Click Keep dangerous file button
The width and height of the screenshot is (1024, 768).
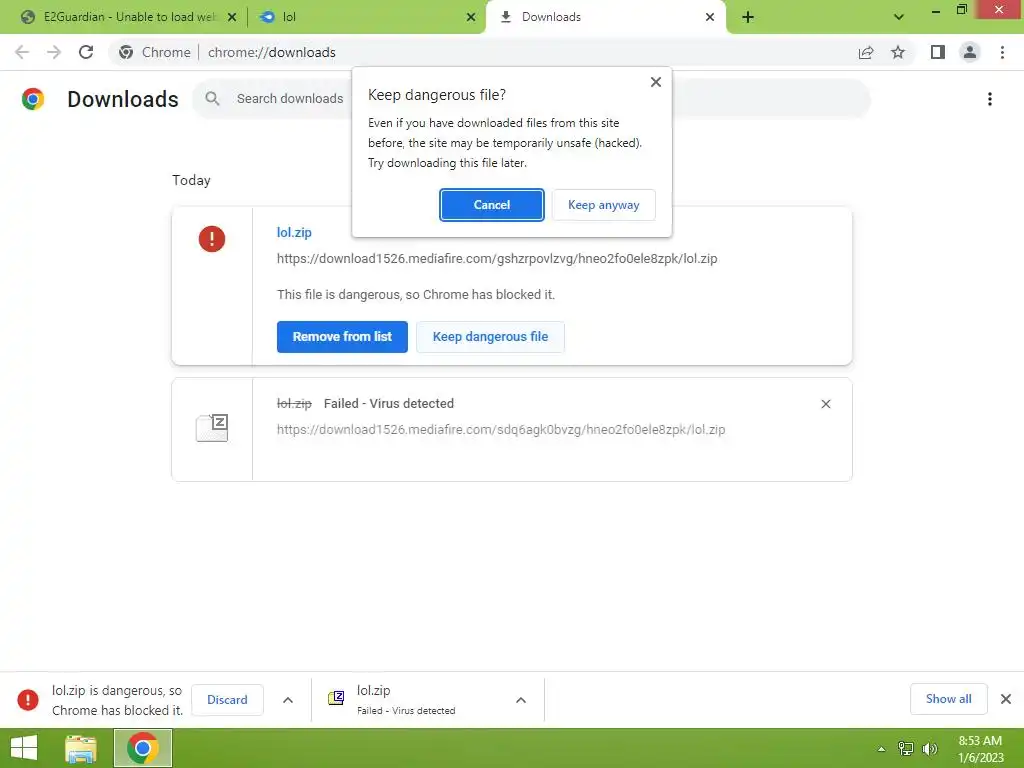pyautogui.click(x=490, y=337)
